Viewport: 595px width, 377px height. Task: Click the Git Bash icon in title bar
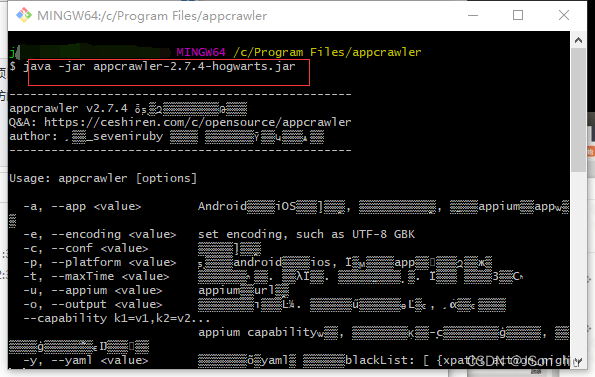(x=24, y=16)
